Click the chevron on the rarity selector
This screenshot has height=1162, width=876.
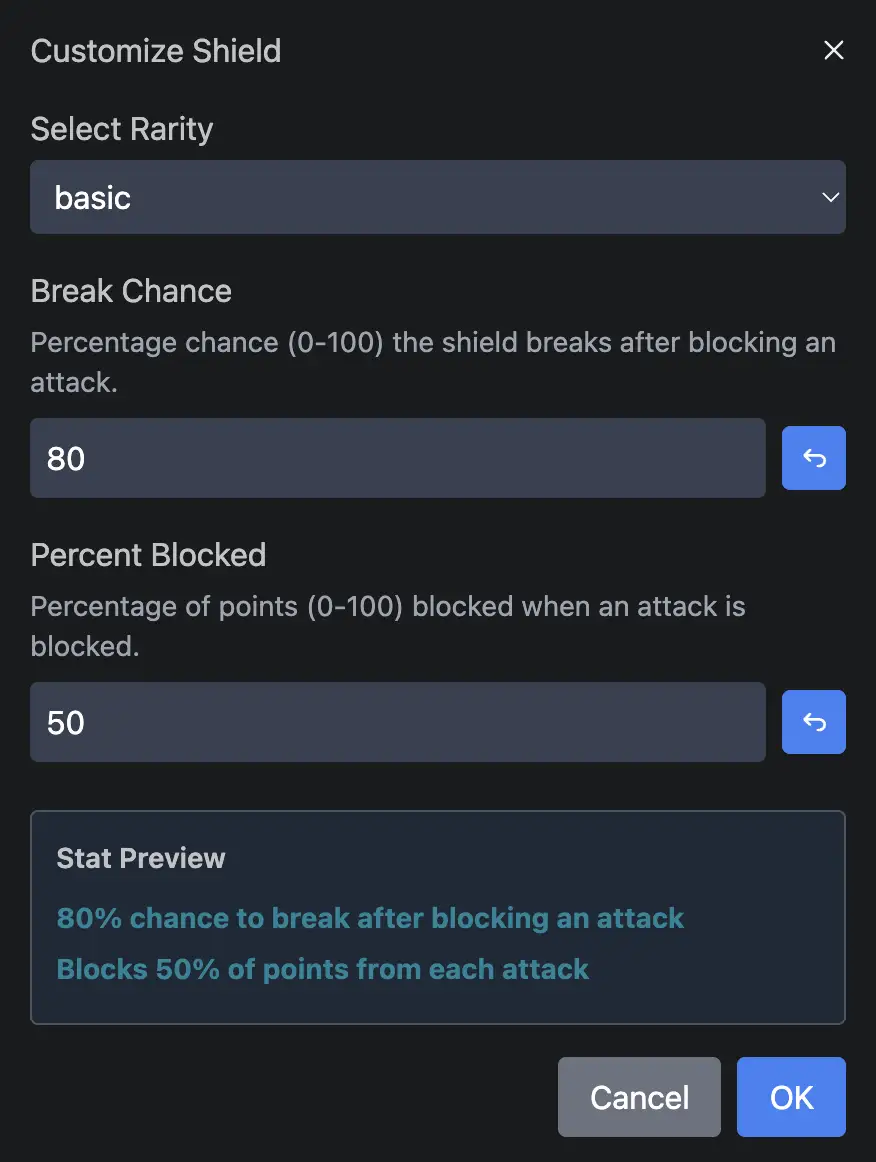click(830, 197)
